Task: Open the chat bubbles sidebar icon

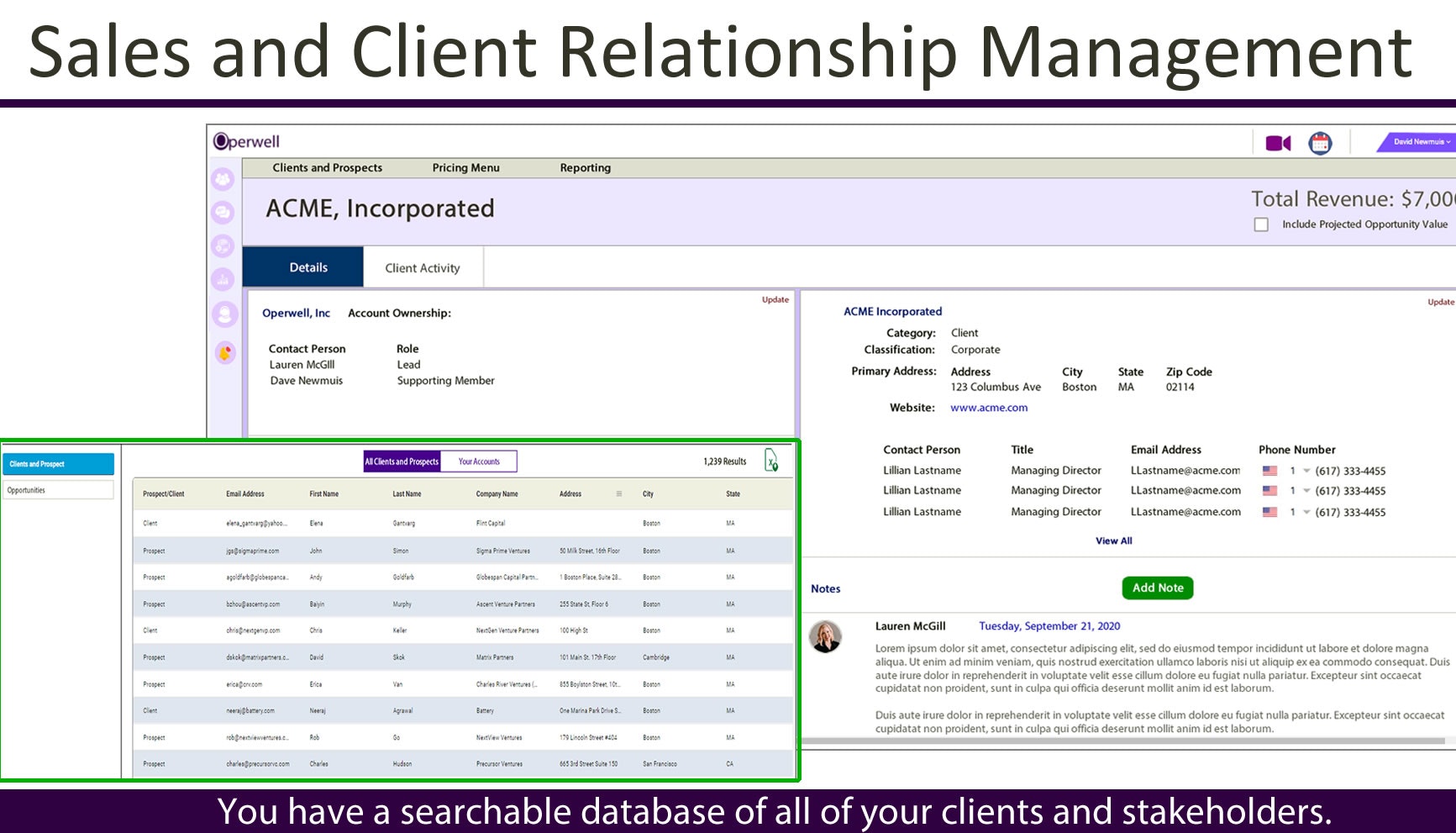Action: tap(223, 213)
